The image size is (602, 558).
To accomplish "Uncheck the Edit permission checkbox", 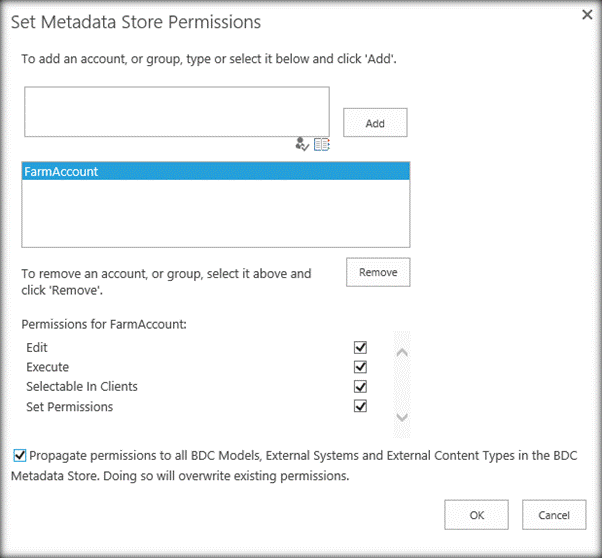I will pos(361,347).
